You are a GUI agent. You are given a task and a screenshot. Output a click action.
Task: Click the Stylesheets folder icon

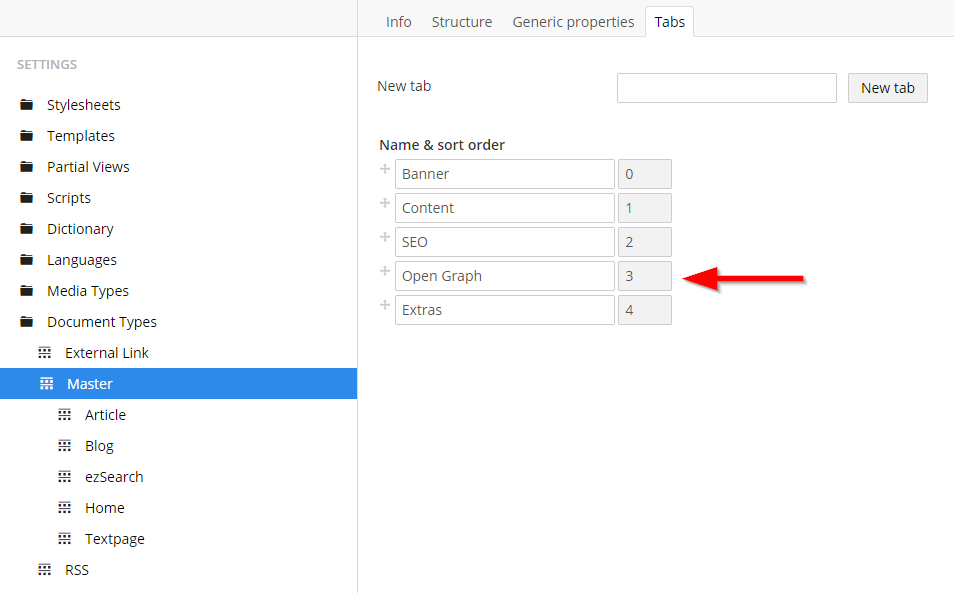point(26,105)
